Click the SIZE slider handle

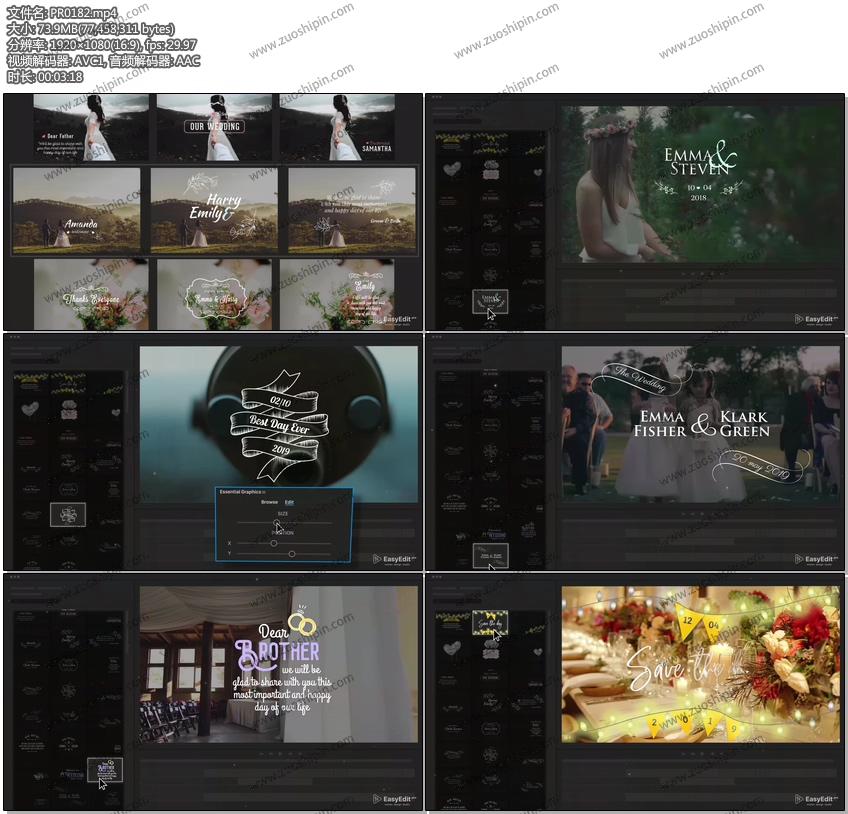click(x=278, y=523)
